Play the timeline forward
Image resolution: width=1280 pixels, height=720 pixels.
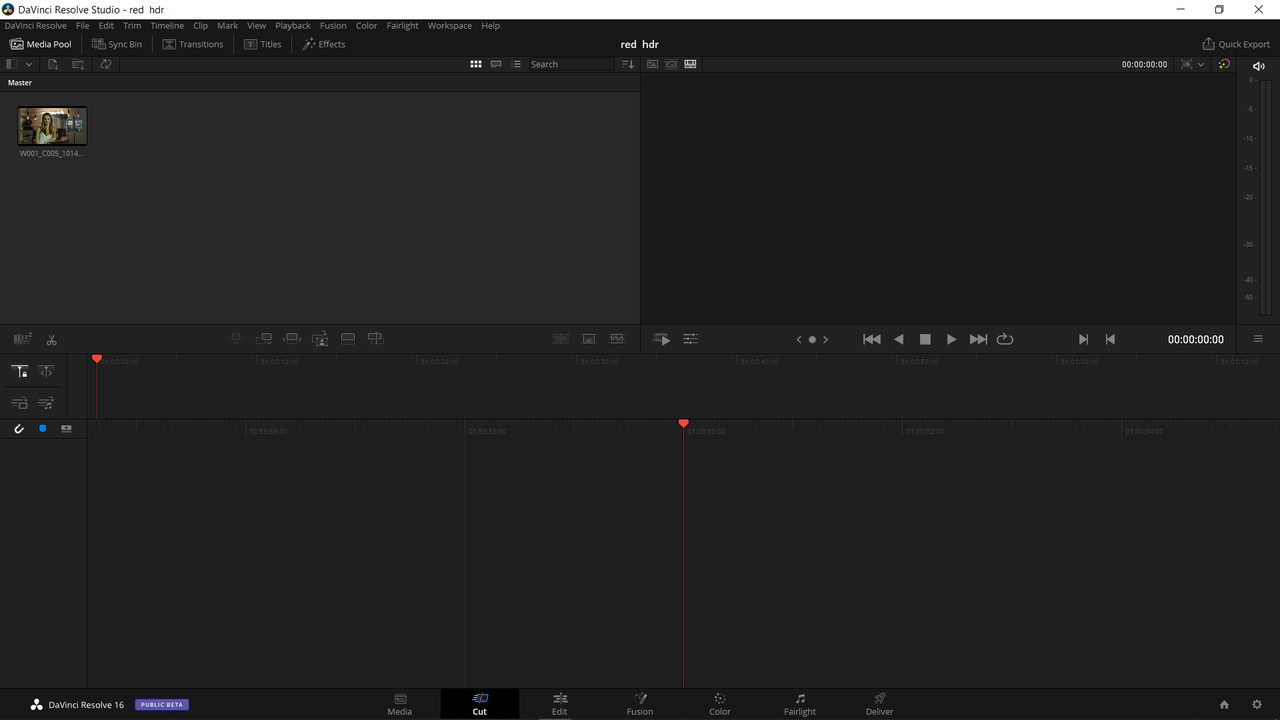pyautogui.click(x=951, y=339)
